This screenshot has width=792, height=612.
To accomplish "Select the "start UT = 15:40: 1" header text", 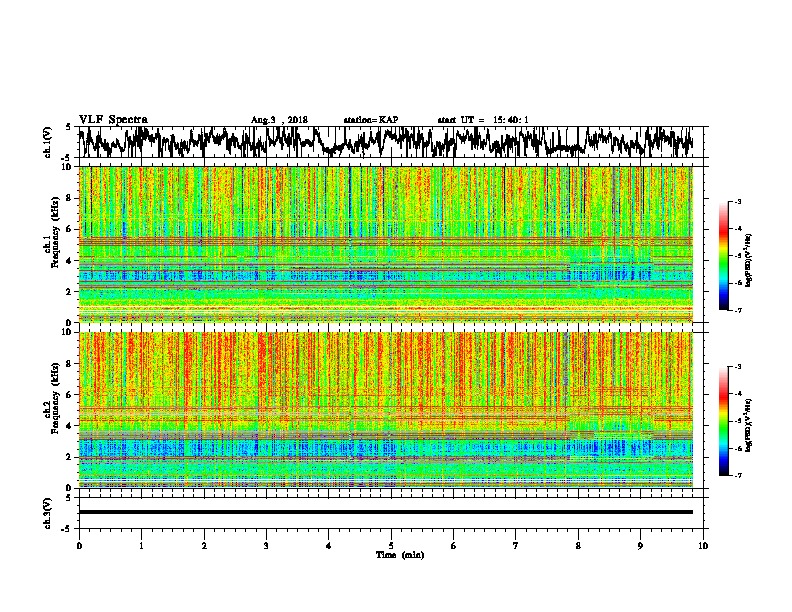I will pos(483,120).
